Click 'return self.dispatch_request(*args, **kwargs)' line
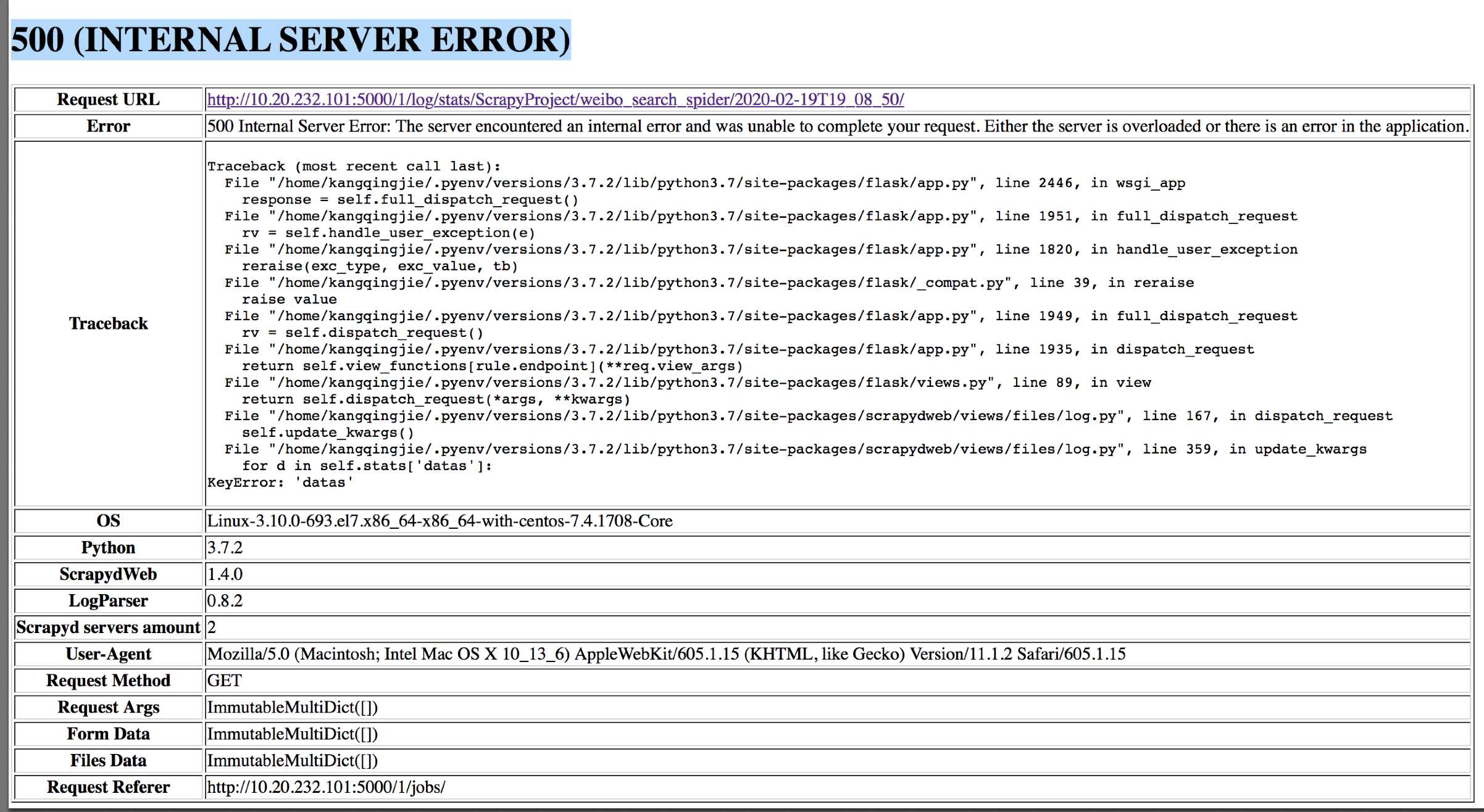 click(x=436, y=400)
